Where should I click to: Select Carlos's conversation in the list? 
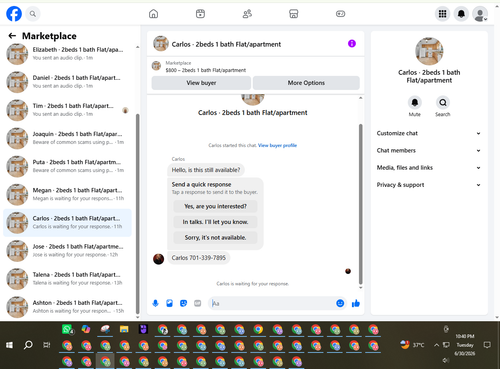[67, 222]
